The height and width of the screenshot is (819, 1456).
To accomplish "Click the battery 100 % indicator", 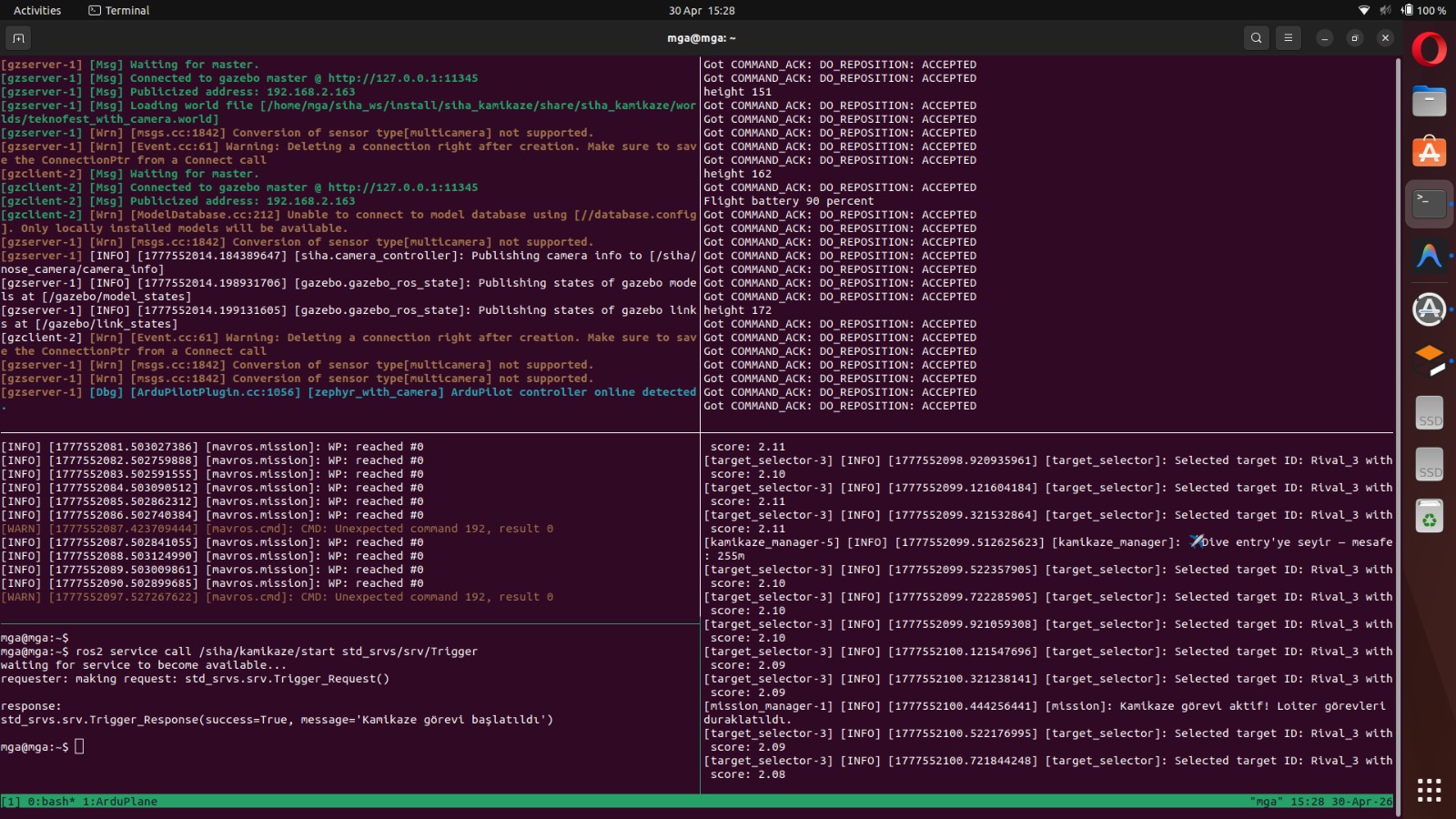I will pyautogui.click(x=1424, y=11).
